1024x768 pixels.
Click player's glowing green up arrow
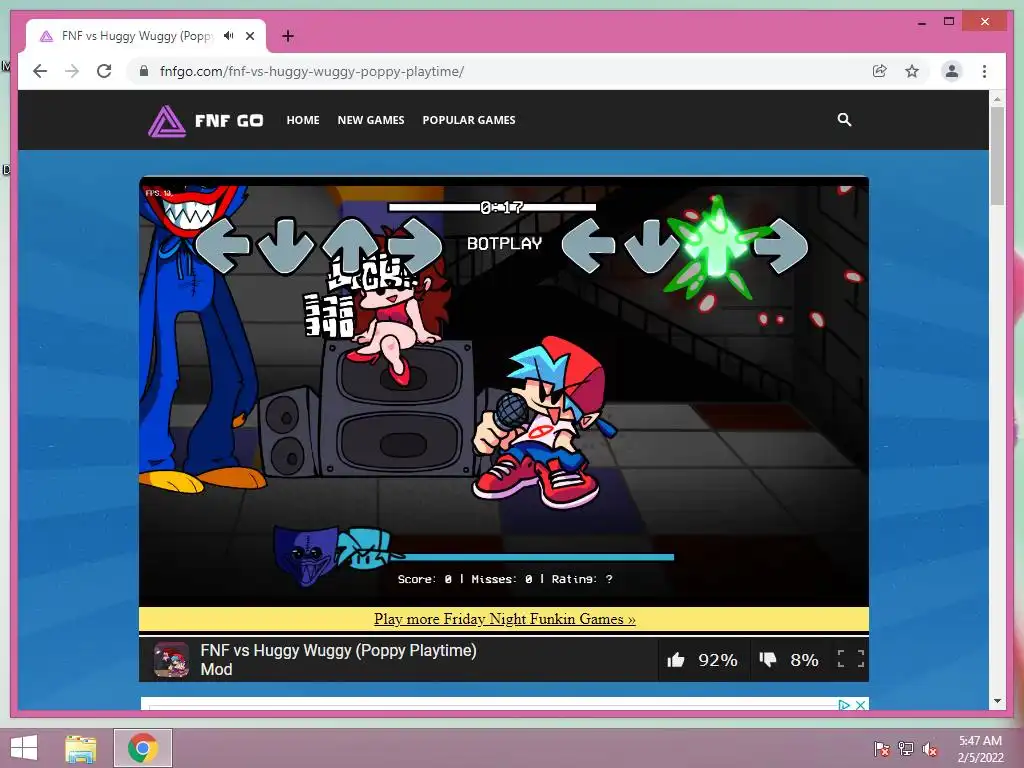point(717,248)
